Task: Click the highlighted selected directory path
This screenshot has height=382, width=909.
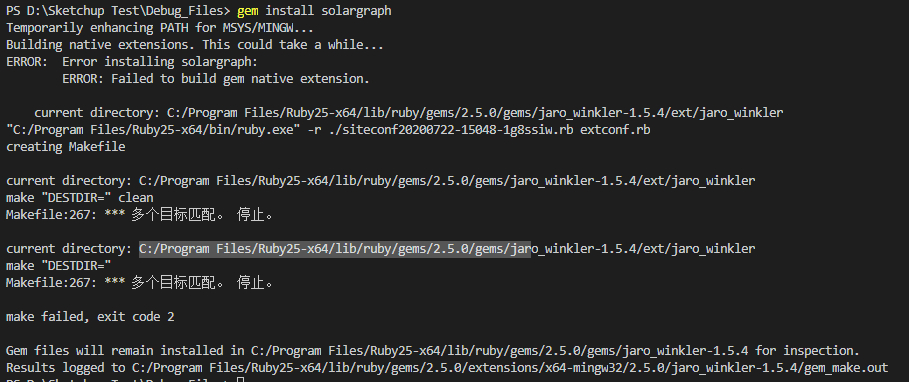Action: 334,249
